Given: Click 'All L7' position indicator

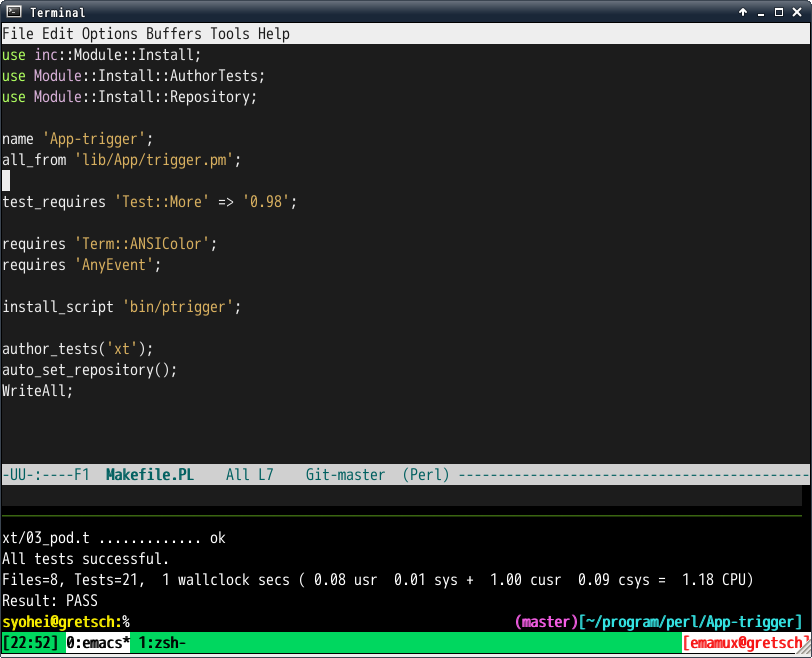Looking at the screenshot, I should pos(250,474).
